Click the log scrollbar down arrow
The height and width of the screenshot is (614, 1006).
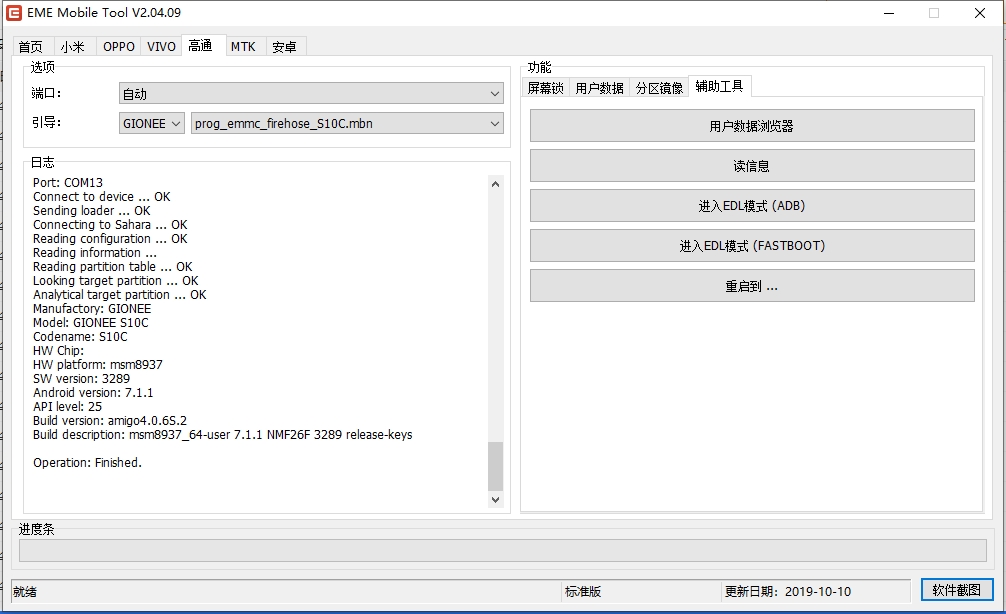(x=495, y=499)
